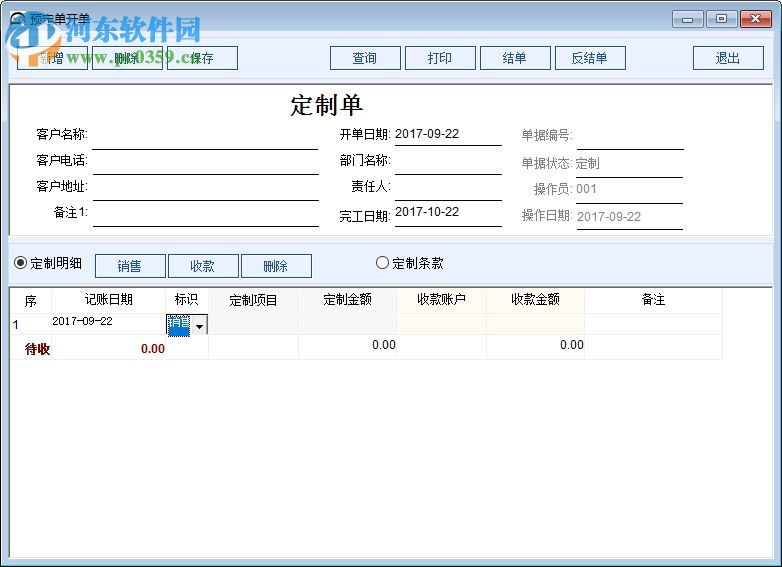Click the 标识 column header
The image size is (782, 567).
pos(187,300)
